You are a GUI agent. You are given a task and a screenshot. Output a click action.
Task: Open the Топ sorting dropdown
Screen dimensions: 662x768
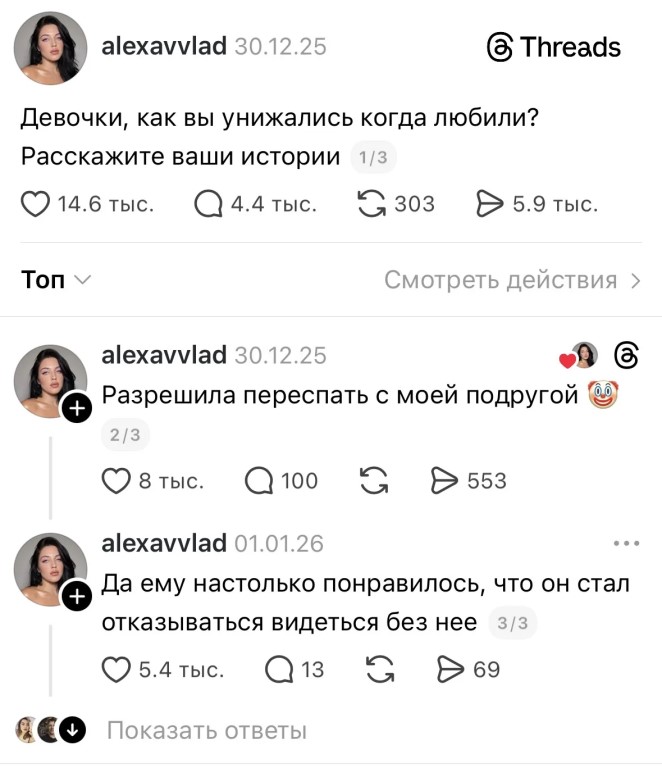56,280
